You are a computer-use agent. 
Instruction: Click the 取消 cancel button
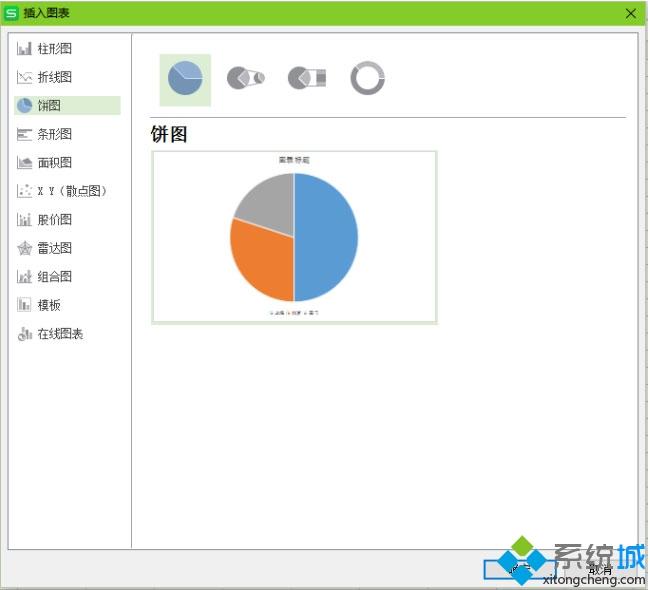(x=600, y=570)
